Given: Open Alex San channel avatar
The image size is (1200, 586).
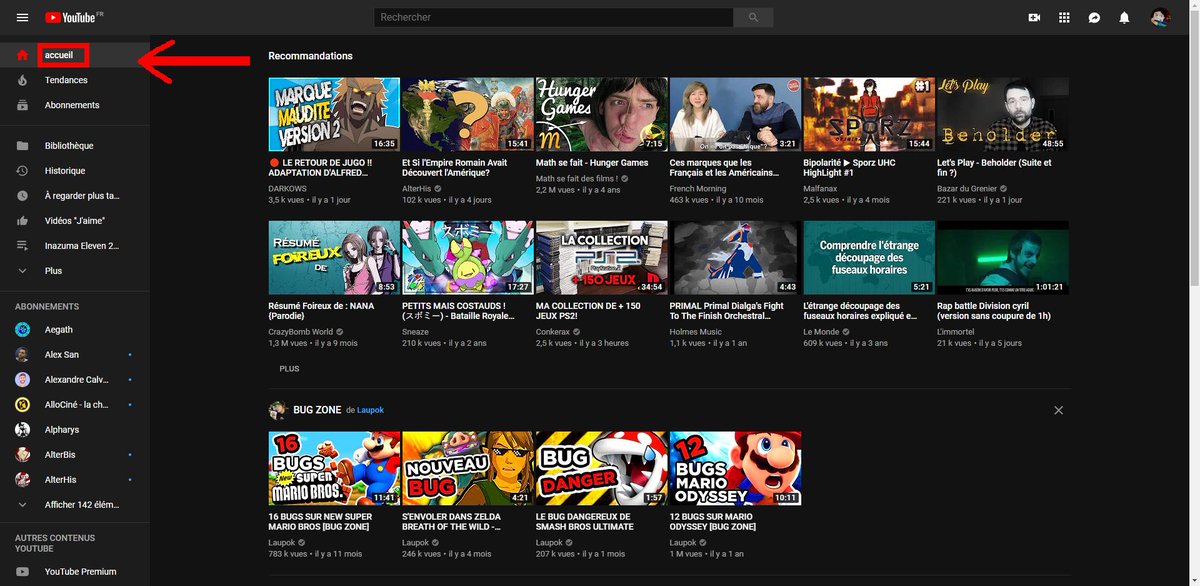Looking at the screenshot, I should tap(22, 354).
